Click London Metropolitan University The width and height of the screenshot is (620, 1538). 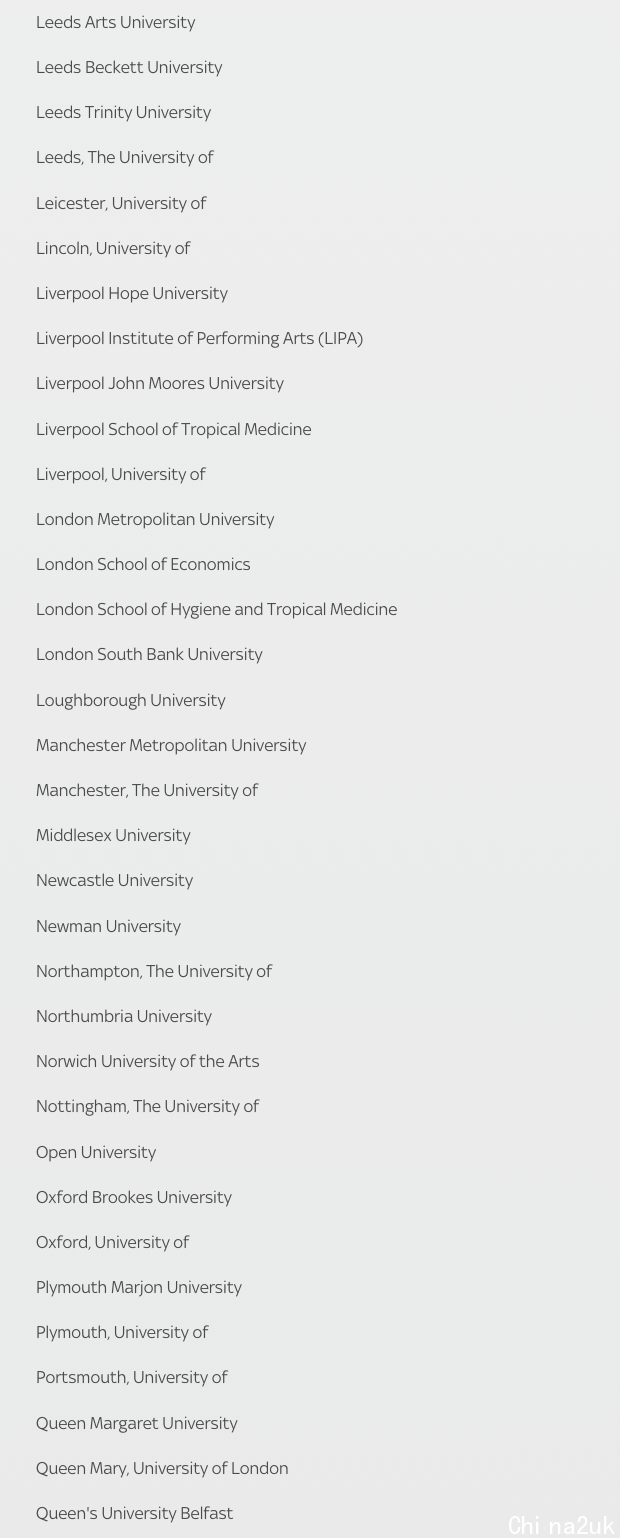tap(155, 519)
